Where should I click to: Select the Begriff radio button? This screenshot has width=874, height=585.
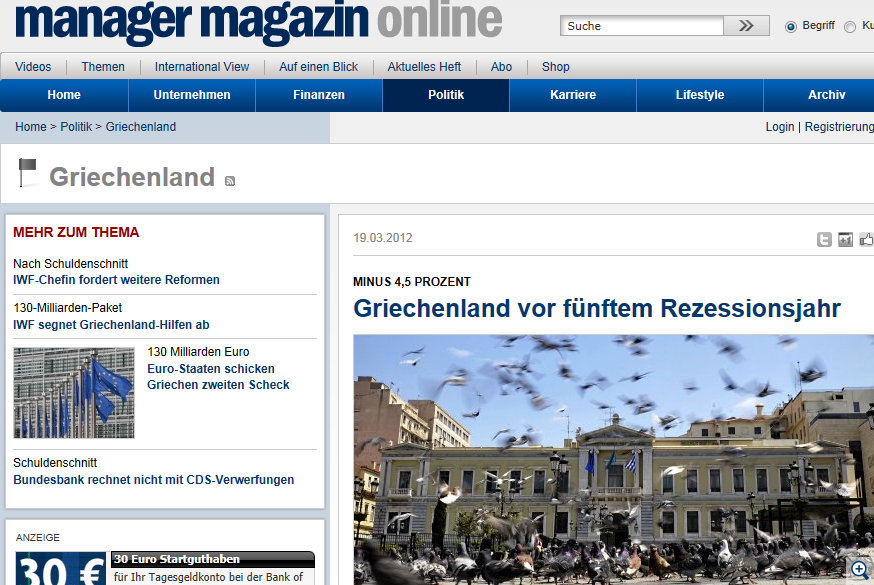click(791, 26)
